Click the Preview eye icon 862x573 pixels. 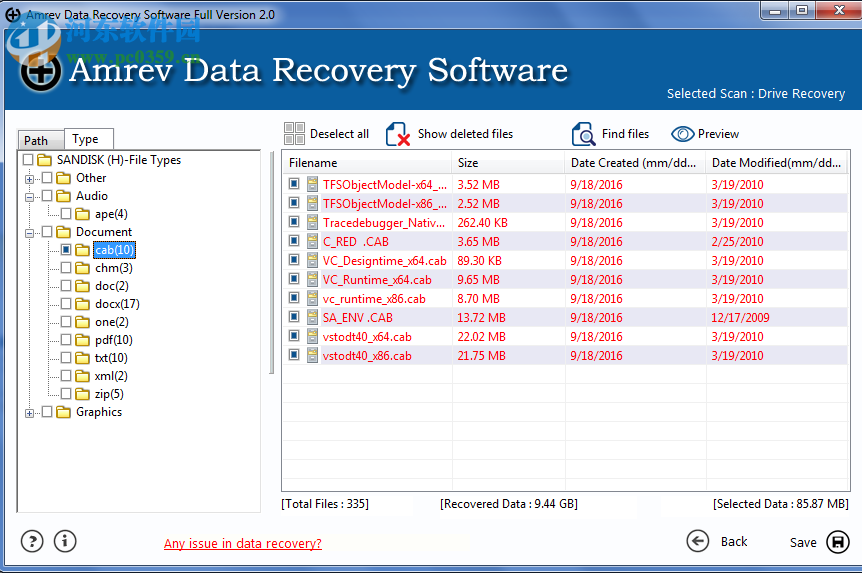[682, 134]
